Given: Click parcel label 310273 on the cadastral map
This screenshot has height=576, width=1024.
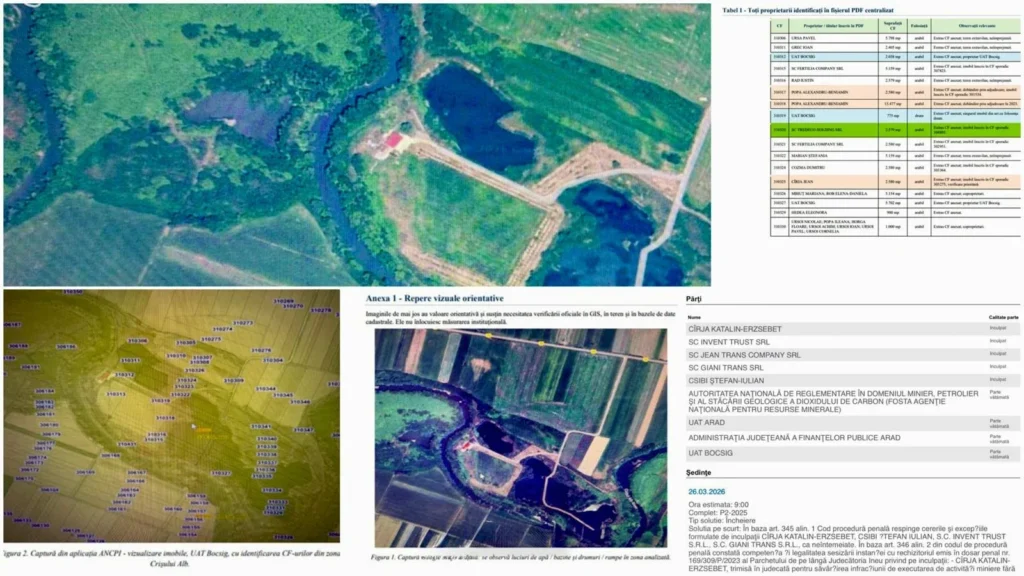Looking at the screenshot, I should pos(242,323).
